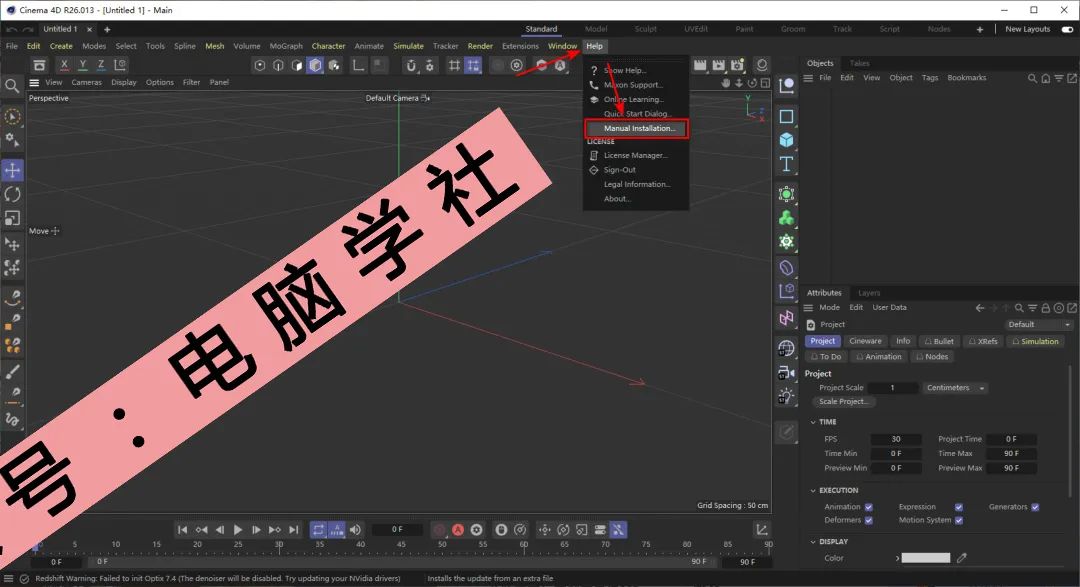1080x587 pixels.
Task: Click the Scale Project button
Action: point(843,401)
